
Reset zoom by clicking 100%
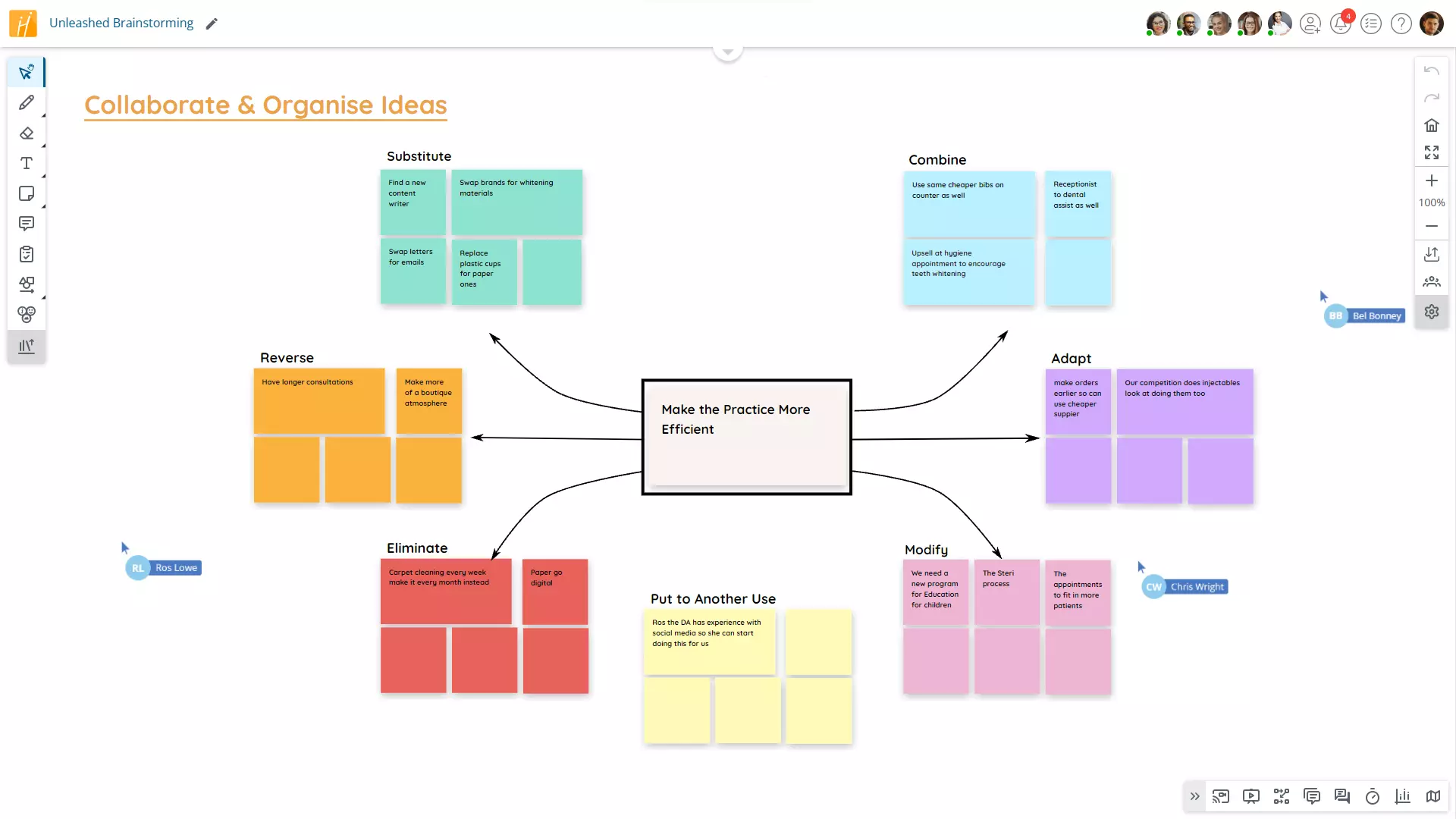tap(1432, 202)
